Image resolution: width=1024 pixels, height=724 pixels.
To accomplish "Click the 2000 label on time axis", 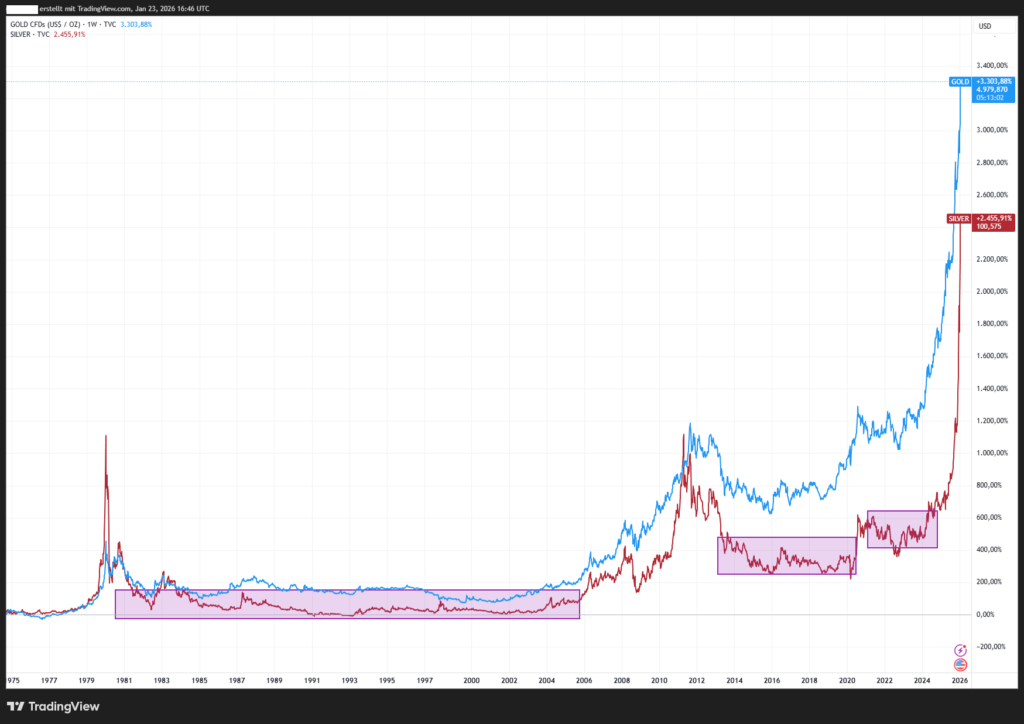I will click(x=470, y=680).
